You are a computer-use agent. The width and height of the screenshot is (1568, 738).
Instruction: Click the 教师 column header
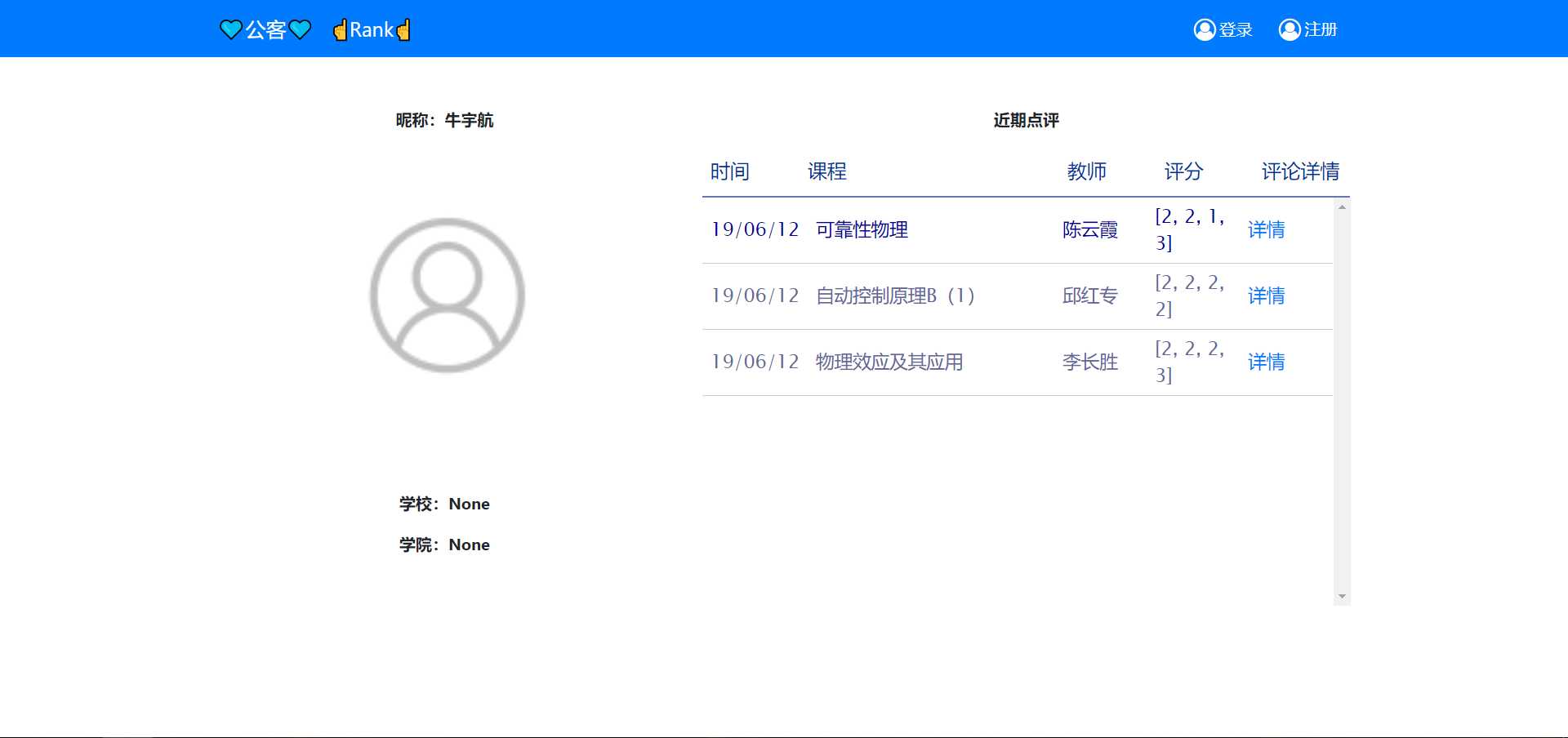click(1087, 171)
